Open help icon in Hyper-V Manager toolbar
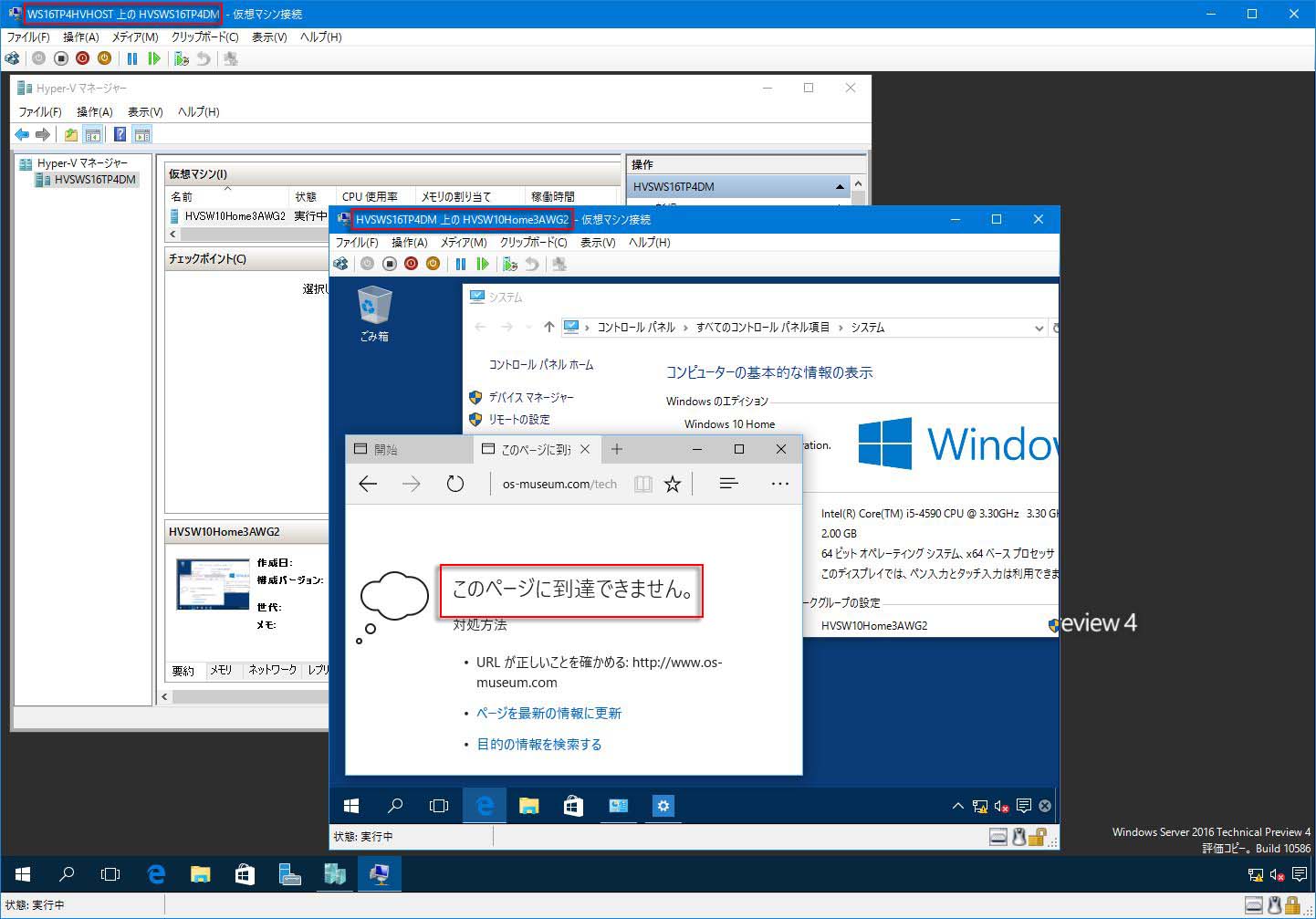Image resolution: width=1316 pixels, height=919 pixels. pyautogui.click(x=120, y=135)
